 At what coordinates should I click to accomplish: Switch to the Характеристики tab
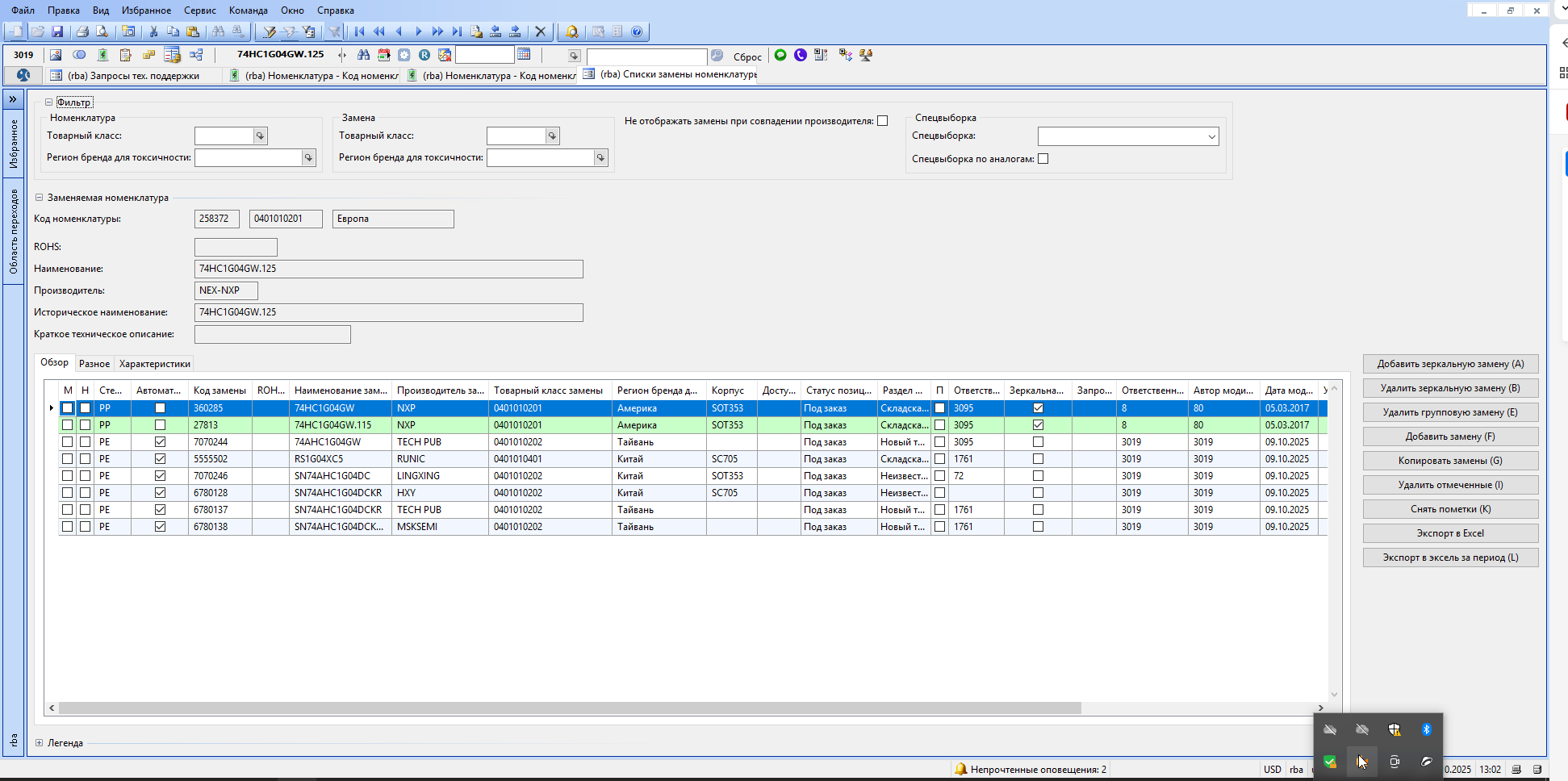tap(154, 364)
